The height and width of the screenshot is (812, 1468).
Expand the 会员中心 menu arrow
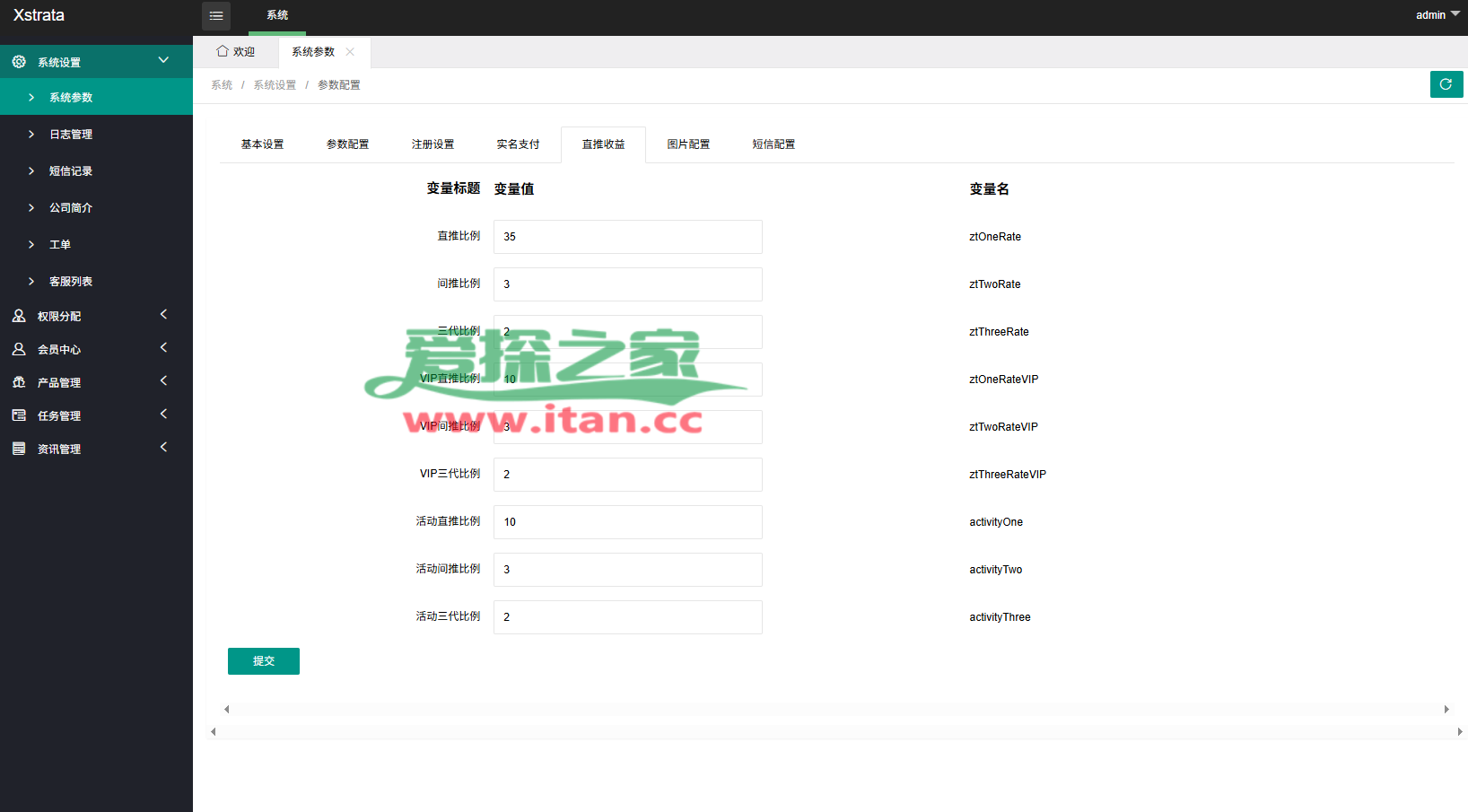(x=163, y=348)
